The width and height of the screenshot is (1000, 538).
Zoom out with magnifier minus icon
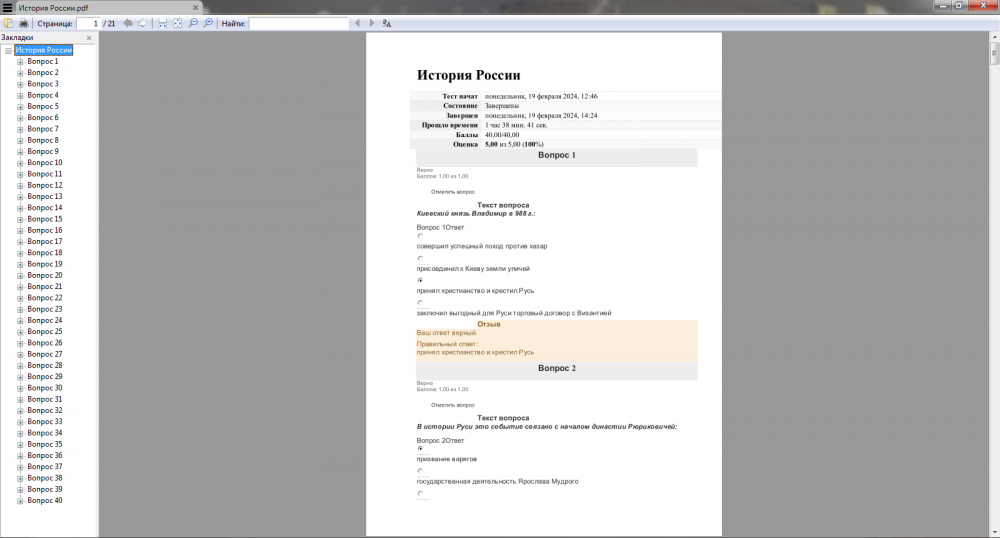[193, 23]
